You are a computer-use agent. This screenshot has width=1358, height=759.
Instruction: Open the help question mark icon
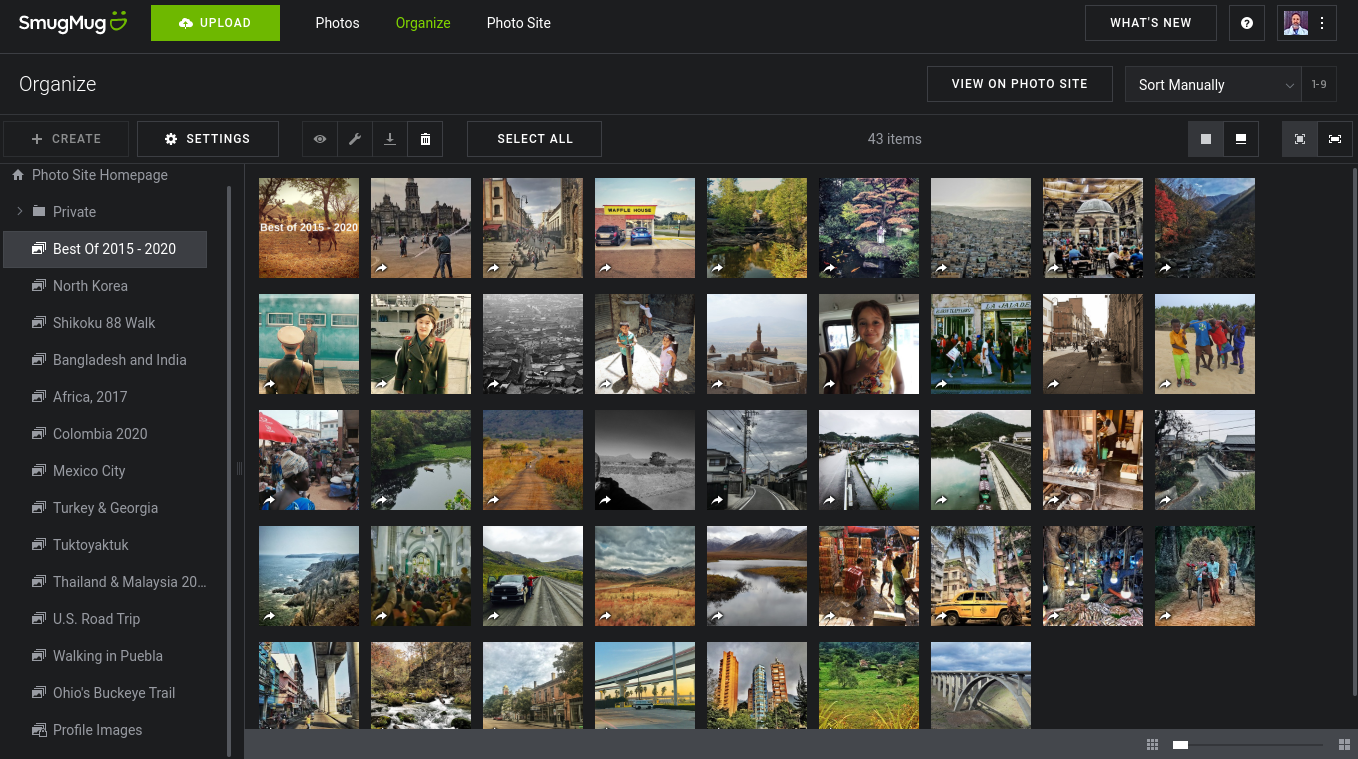pos(1247,23)
